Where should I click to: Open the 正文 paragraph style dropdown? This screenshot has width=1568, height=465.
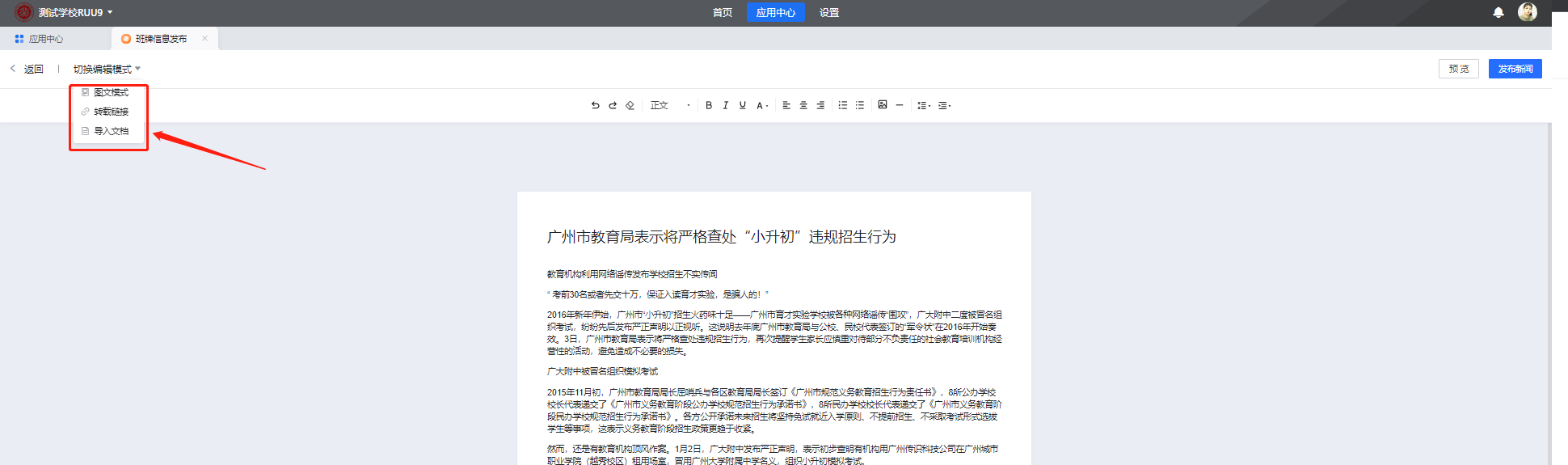[670, 105]
